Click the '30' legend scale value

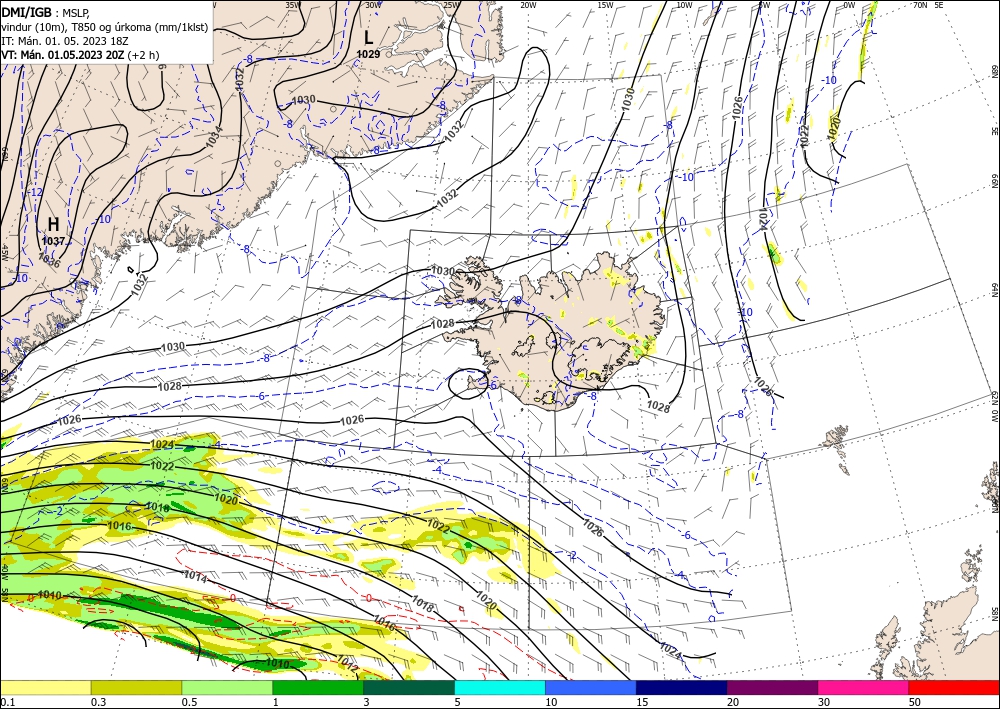click(824, 702)
